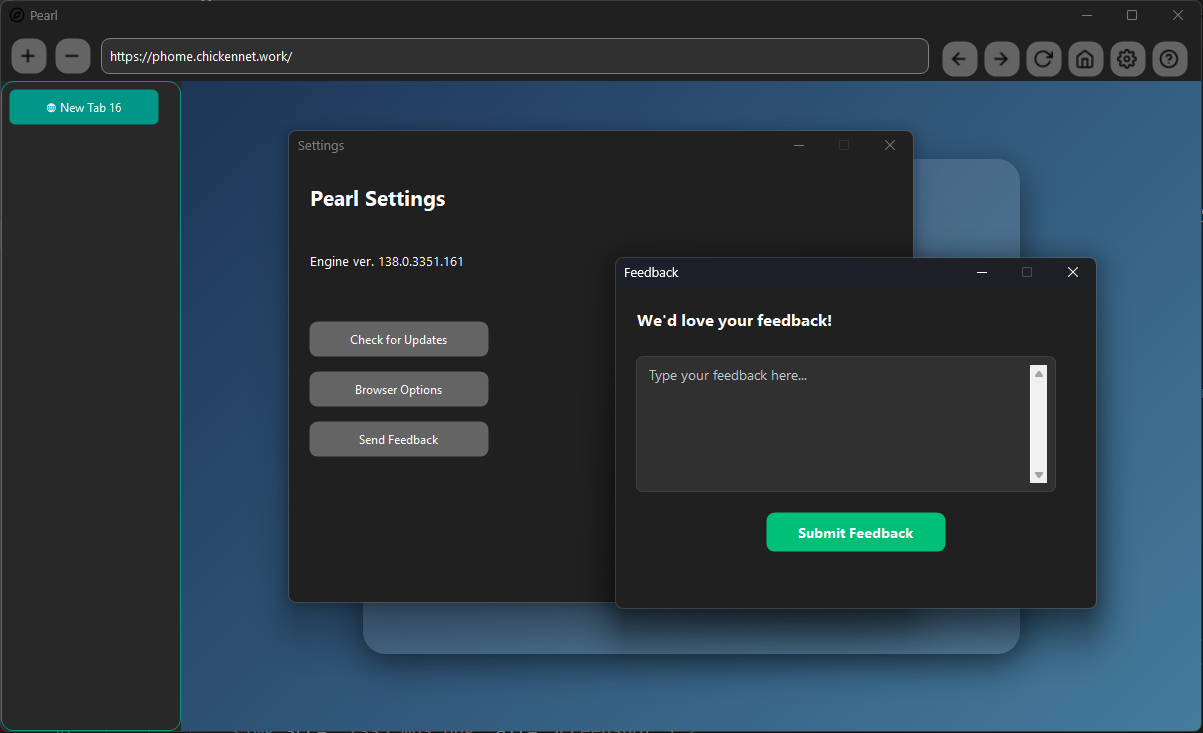Click the scrollbar down arrow in feedback box
This screenshot has height=733, width=1203.
click(x=1039, y=476)
